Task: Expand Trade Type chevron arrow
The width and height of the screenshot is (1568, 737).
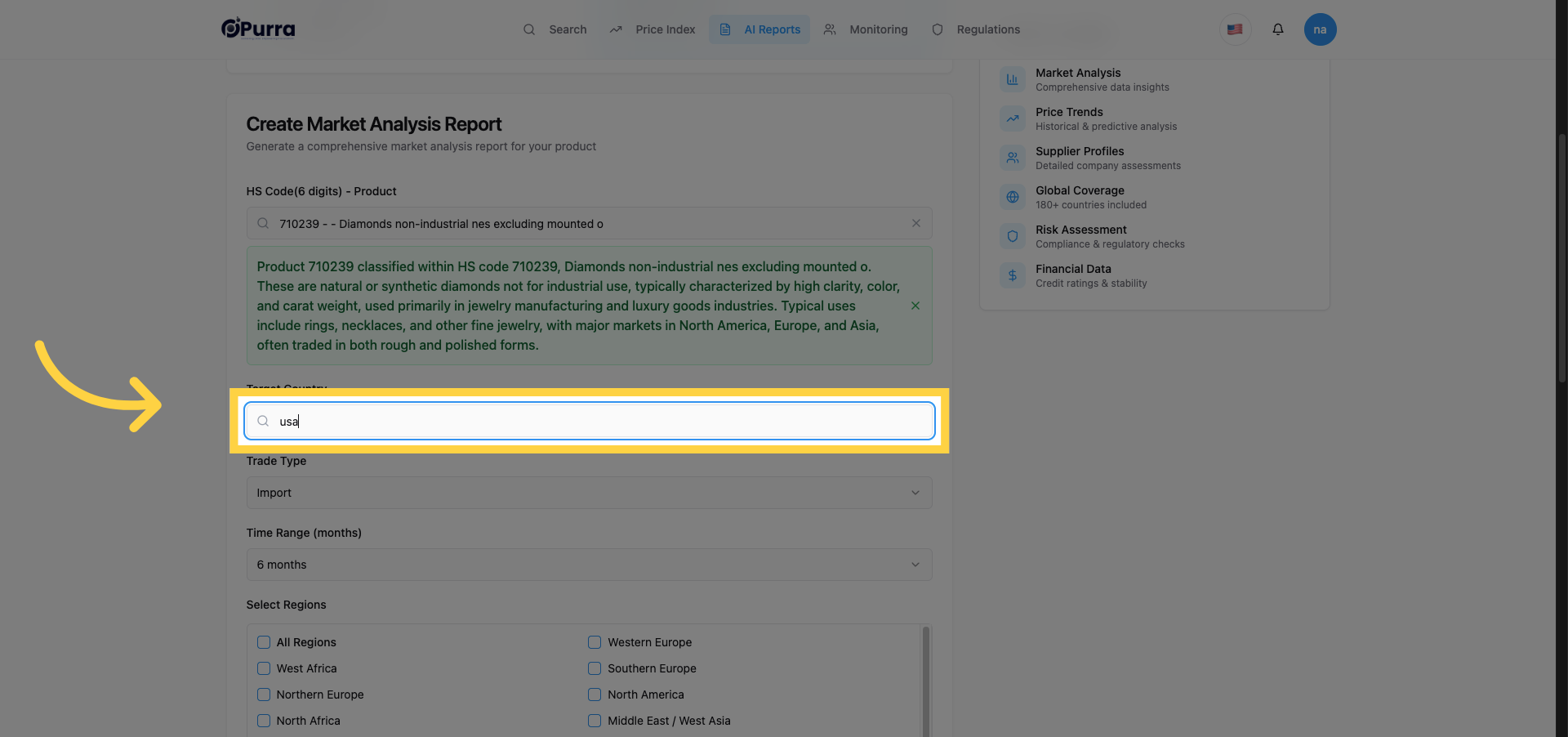Action: pyautogui.click(x=915, y=493)
